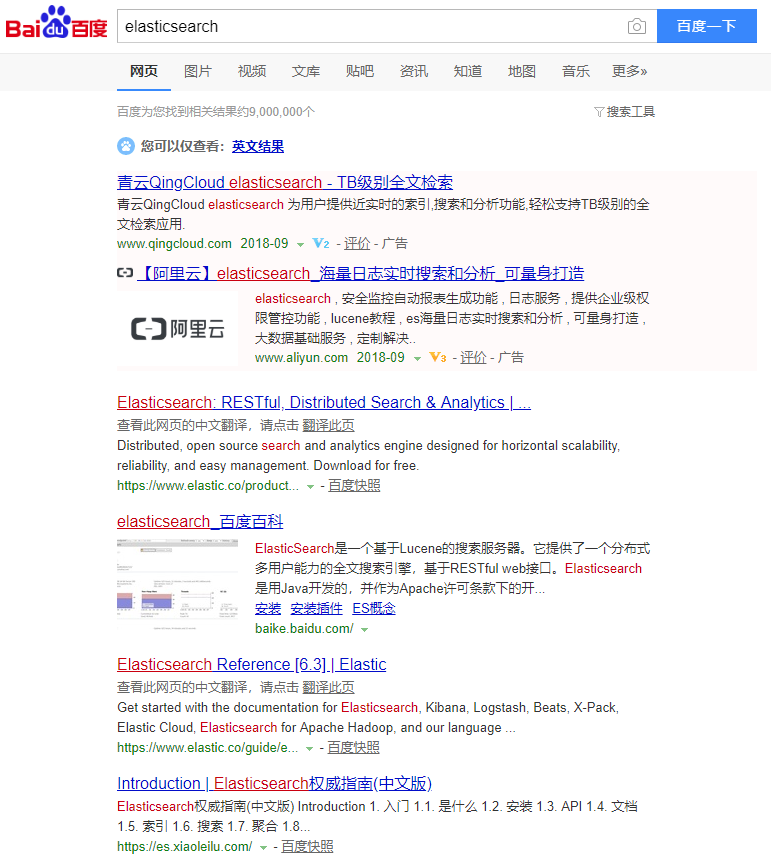Expand dropdown arrow after elastic.co/product URL
This screenshot has height=863, width=771.
click(310, 487)
